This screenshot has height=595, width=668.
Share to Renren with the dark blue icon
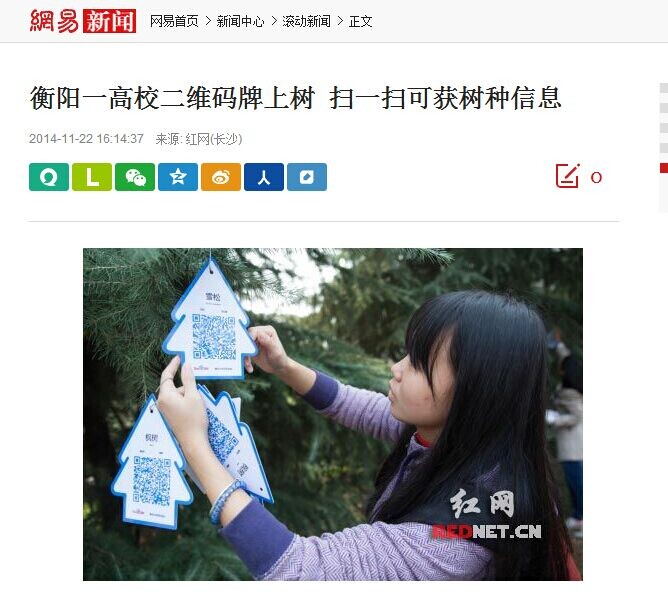pyautogui.click(x=264, y=177)
